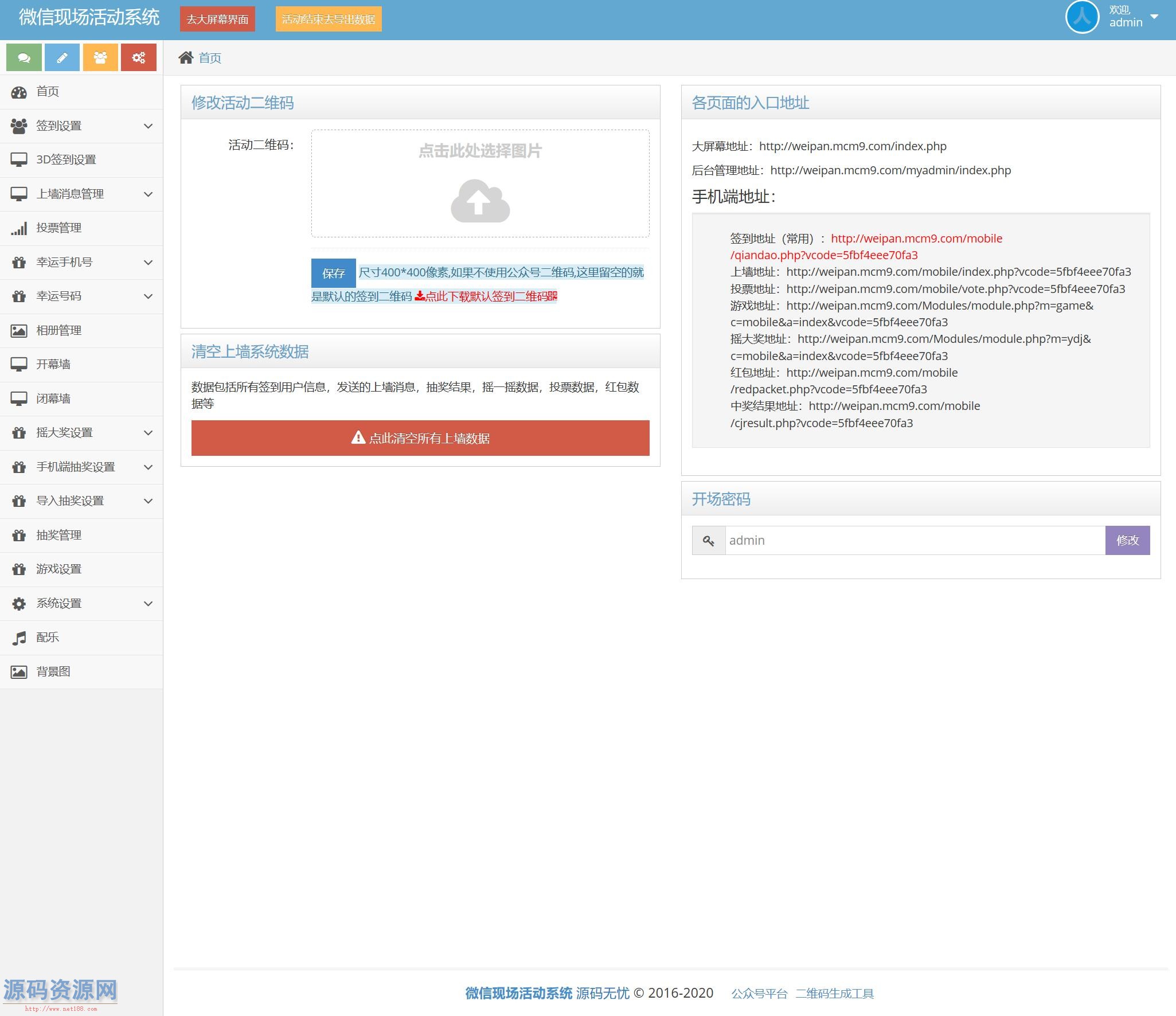The height and width of the screenshot is (1016, 1176).
Task: Expand the 系统设置 sidebar section
Action: pyautogui.click(x=81, y=603)
